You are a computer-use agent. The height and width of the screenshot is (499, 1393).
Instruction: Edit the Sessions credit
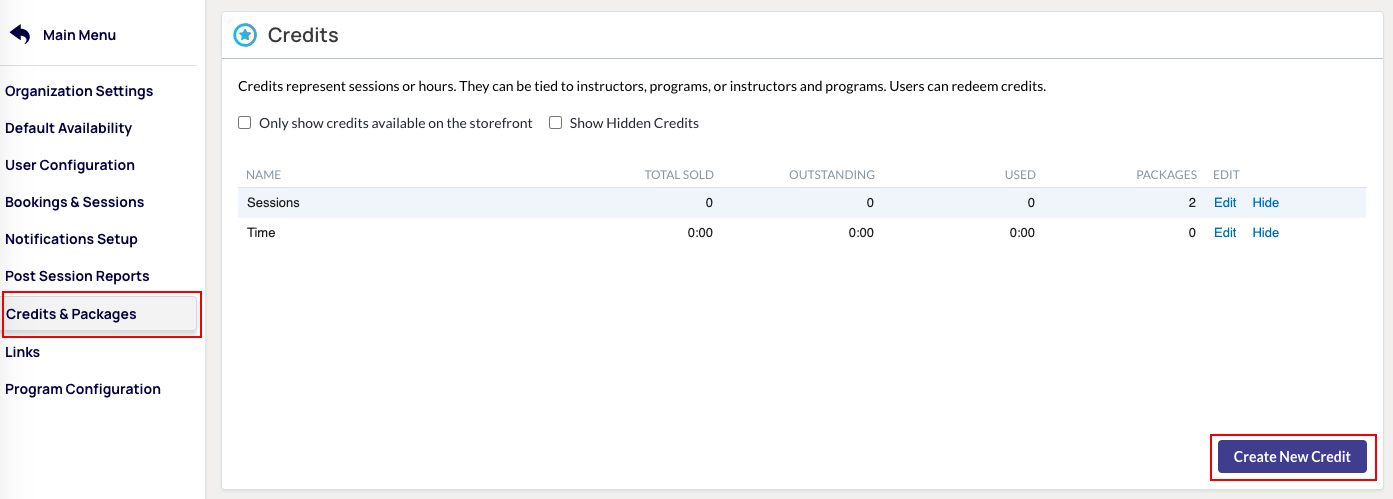coord(1225,203)
